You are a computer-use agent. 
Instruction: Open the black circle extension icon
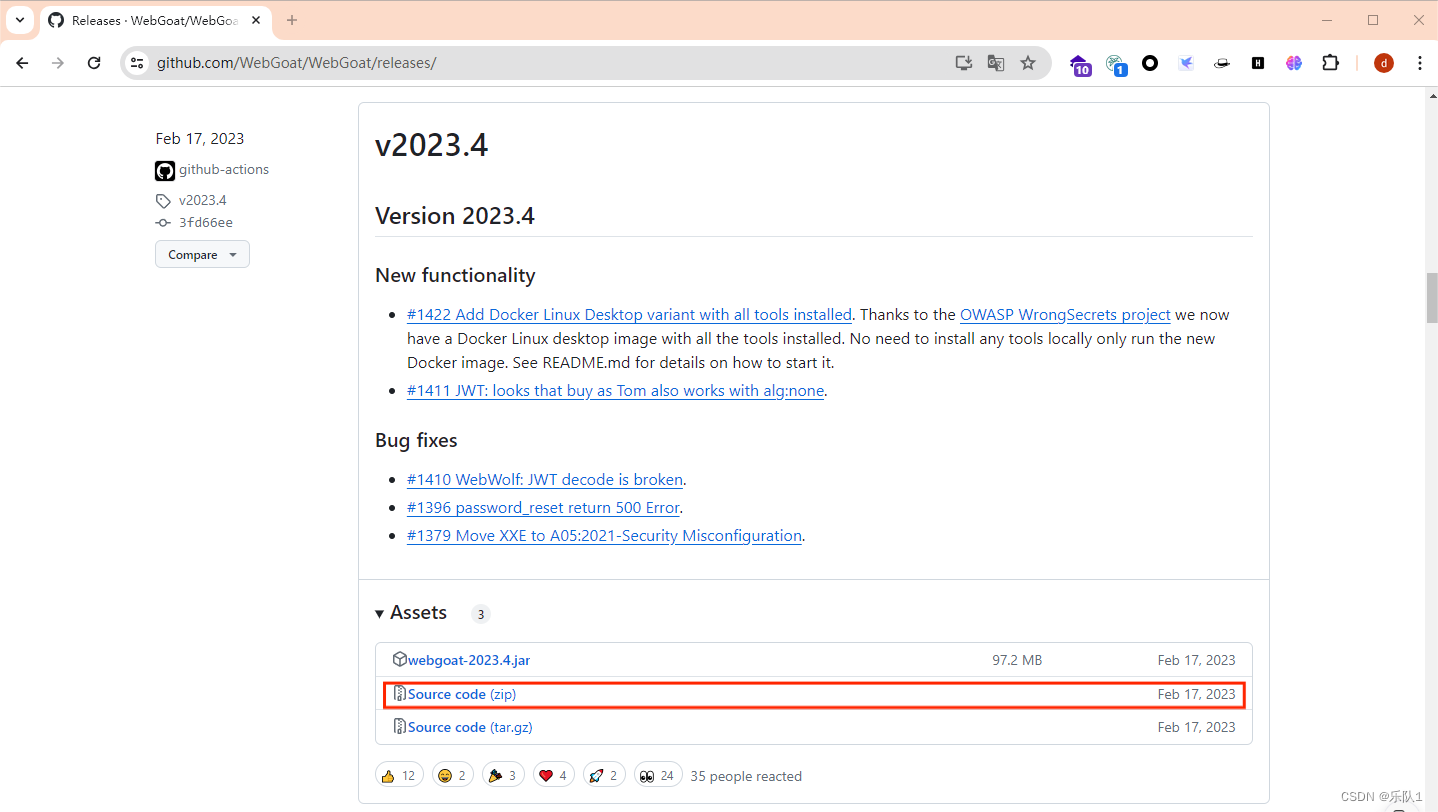[1150, 63]
